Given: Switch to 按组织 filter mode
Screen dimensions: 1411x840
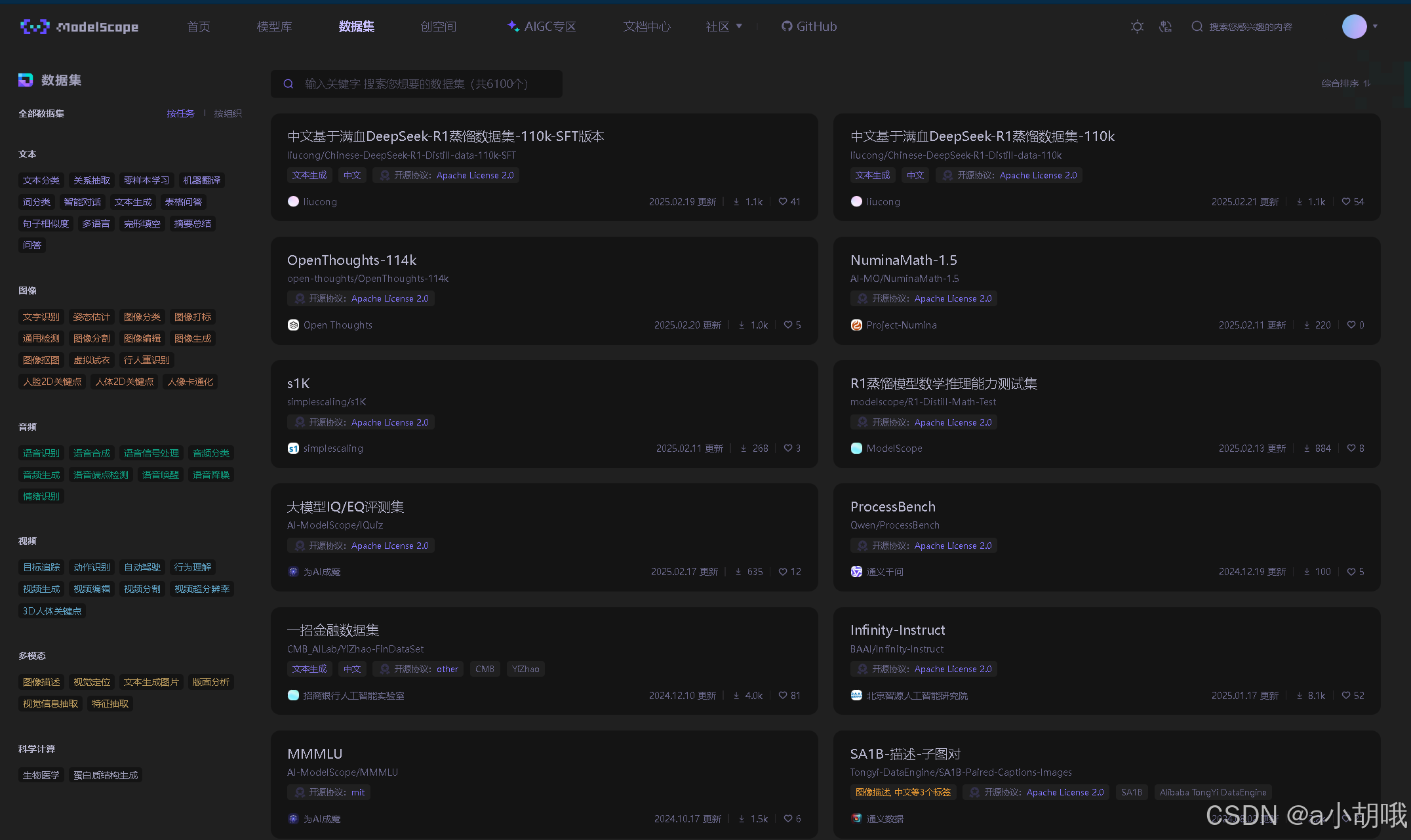Looking at the screenshot, I should coord(228,114).
